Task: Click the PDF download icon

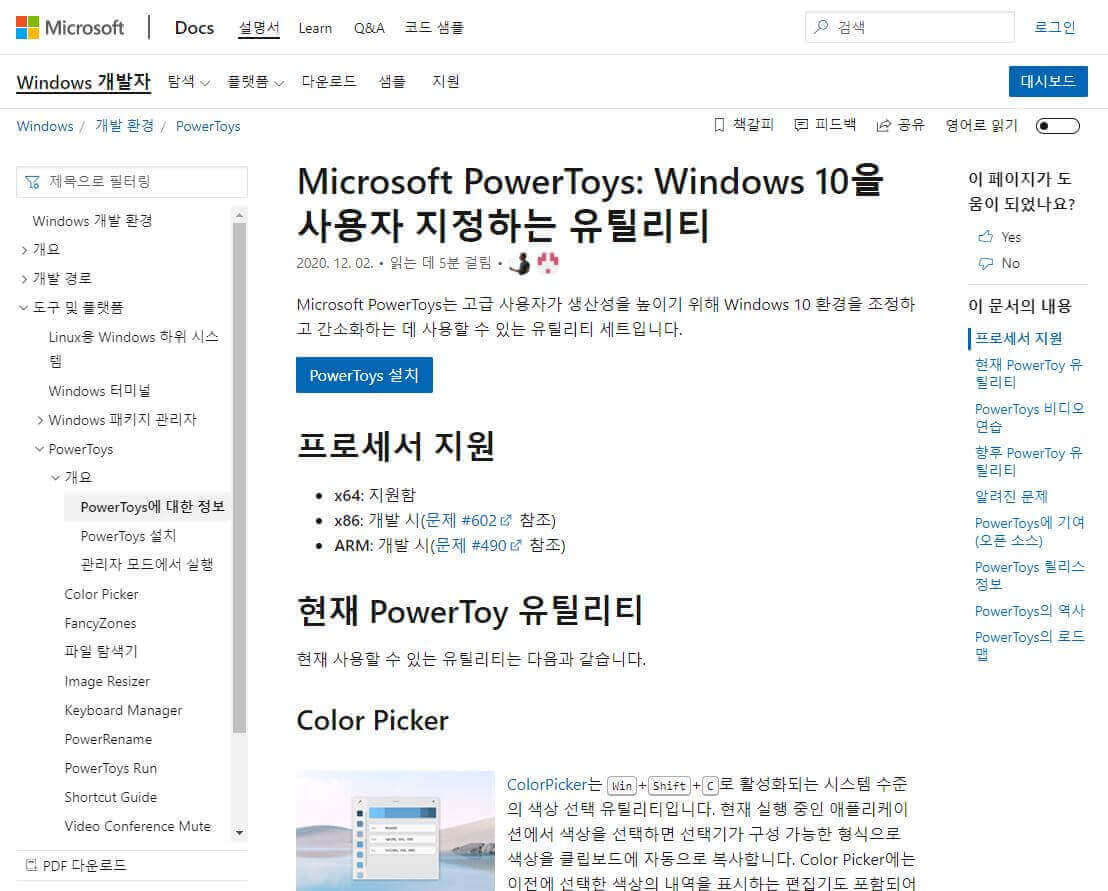Action: (31, 865)
